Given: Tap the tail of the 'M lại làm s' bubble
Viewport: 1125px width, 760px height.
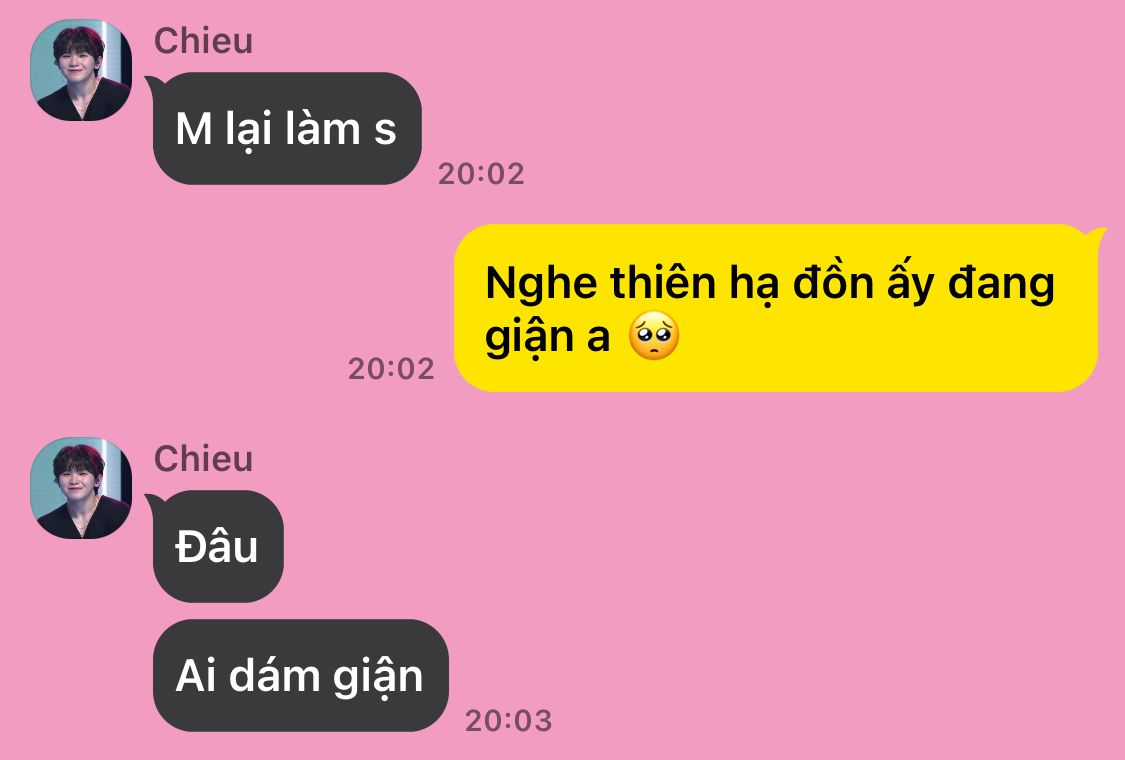Looking at the screenshot, I should pyautogui.click(x=154, y=84).
